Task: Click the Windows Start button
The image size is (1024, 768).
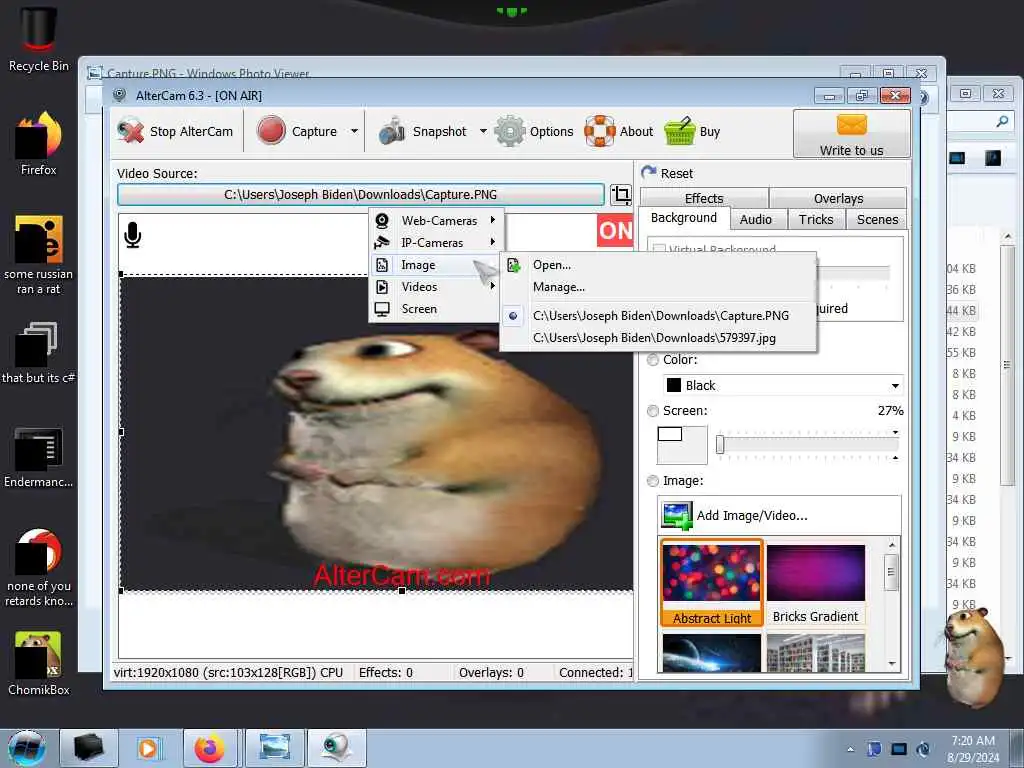Action: tap(27, 748)
